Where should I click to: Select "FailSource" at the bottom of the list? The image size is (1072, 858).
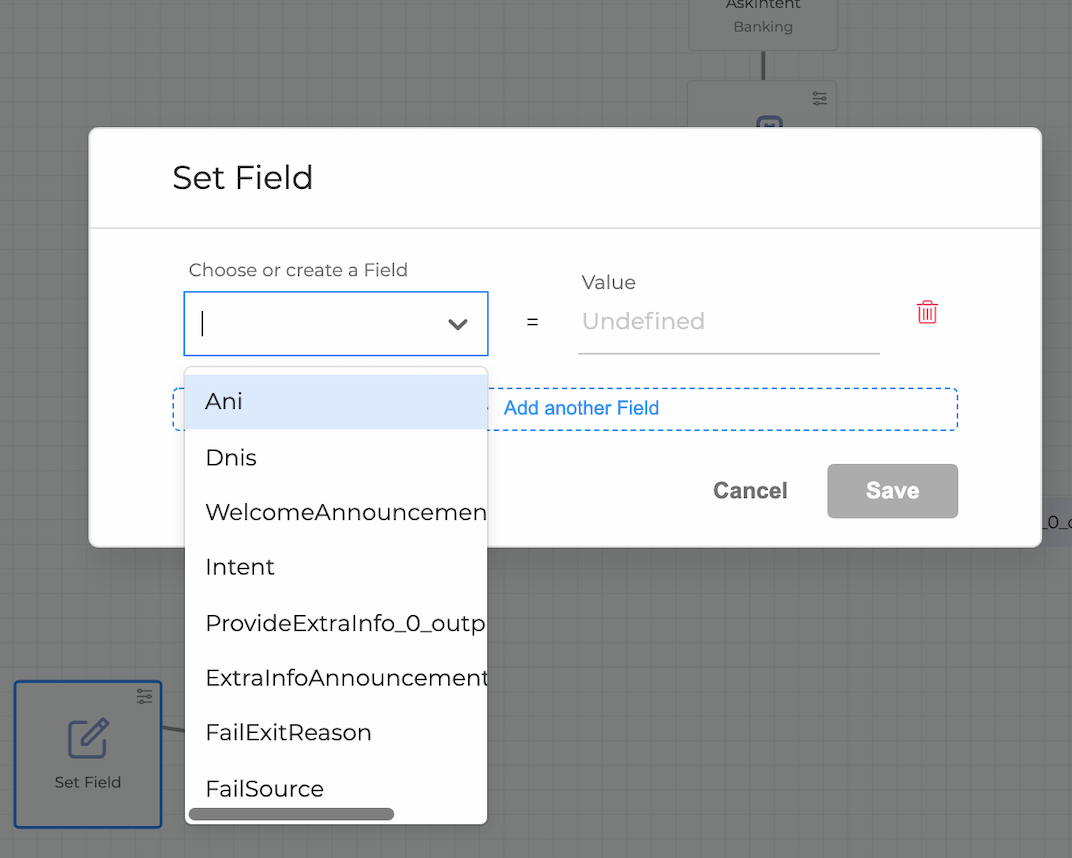coord(264,788)
